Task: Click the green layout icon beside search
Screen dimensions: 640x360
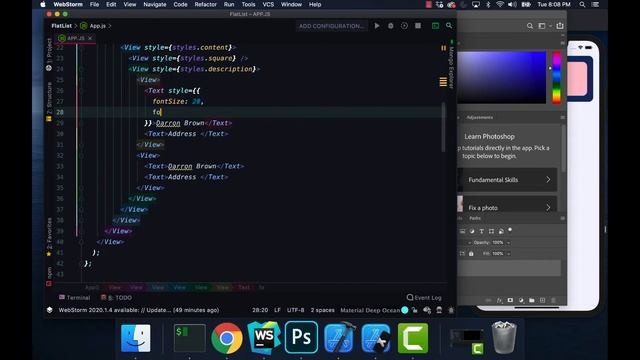Action: click(x=436, y=26)
